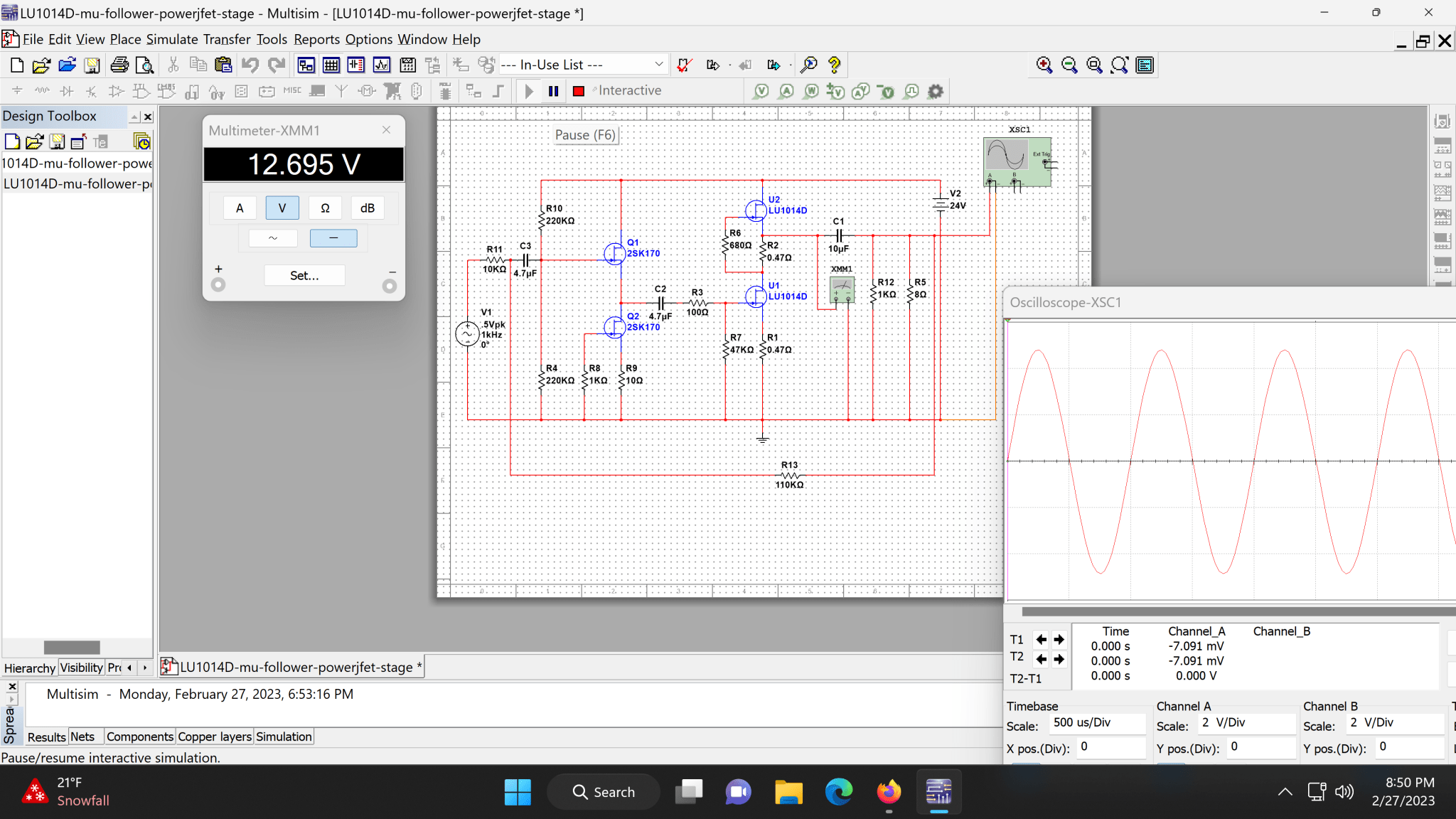Toggle the Spreadsheet View icon
1456x819 pixels.
[331, 65]
